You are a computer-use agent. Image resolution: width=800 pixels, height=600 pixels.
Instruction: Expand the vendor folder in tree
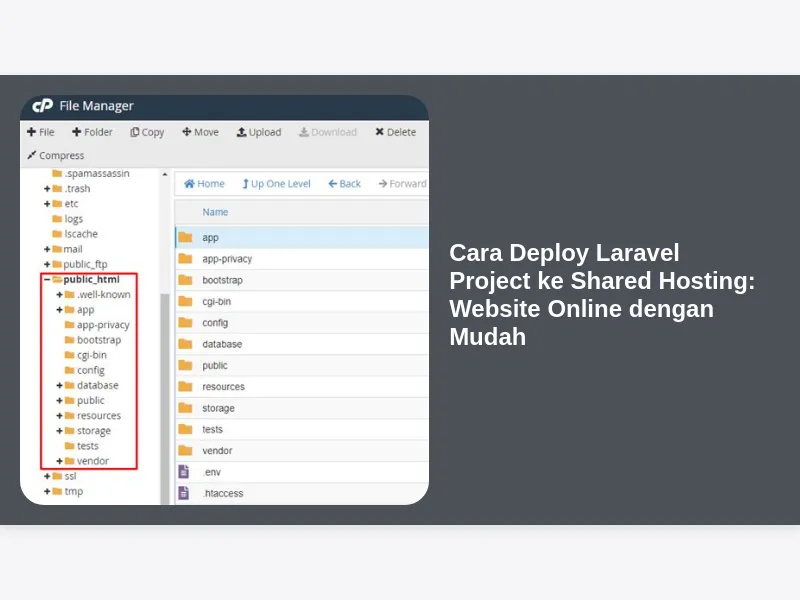[x=60, y=461]
